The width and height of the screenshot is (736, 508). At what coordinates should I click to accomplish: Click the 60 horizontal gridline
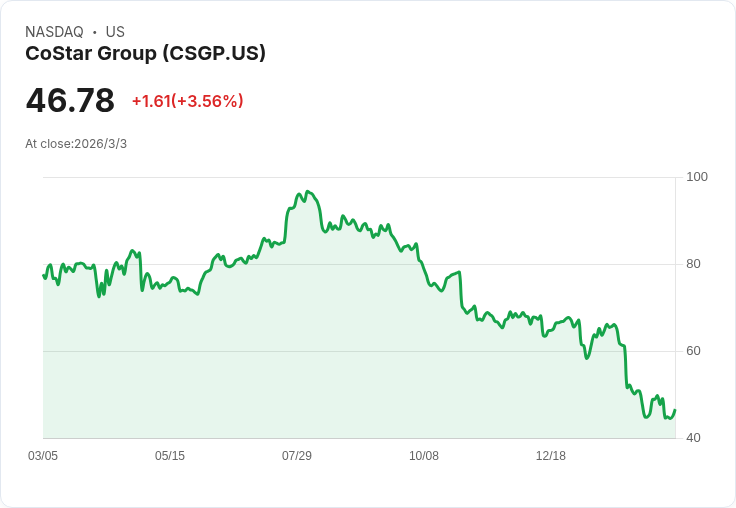pos(359,351)
